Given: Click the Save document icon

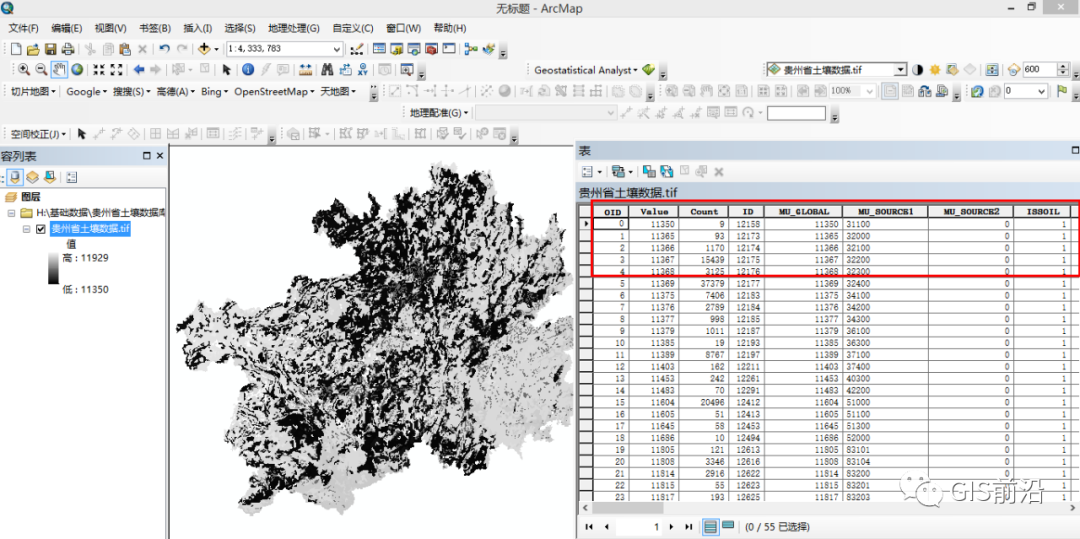Looking at the screenshot, I should coord(50,48).
